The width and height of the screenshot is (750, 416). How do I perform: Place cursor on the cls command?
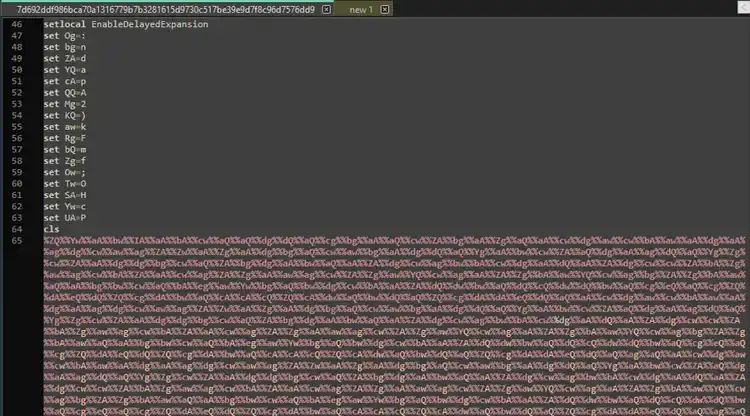click(51, 229)
